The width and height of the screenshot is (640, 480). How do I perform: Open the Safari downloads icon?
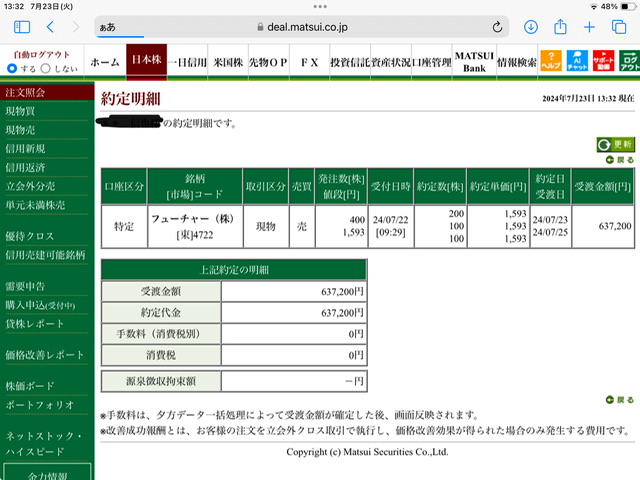pyautogui.click(x=531, y=27)
